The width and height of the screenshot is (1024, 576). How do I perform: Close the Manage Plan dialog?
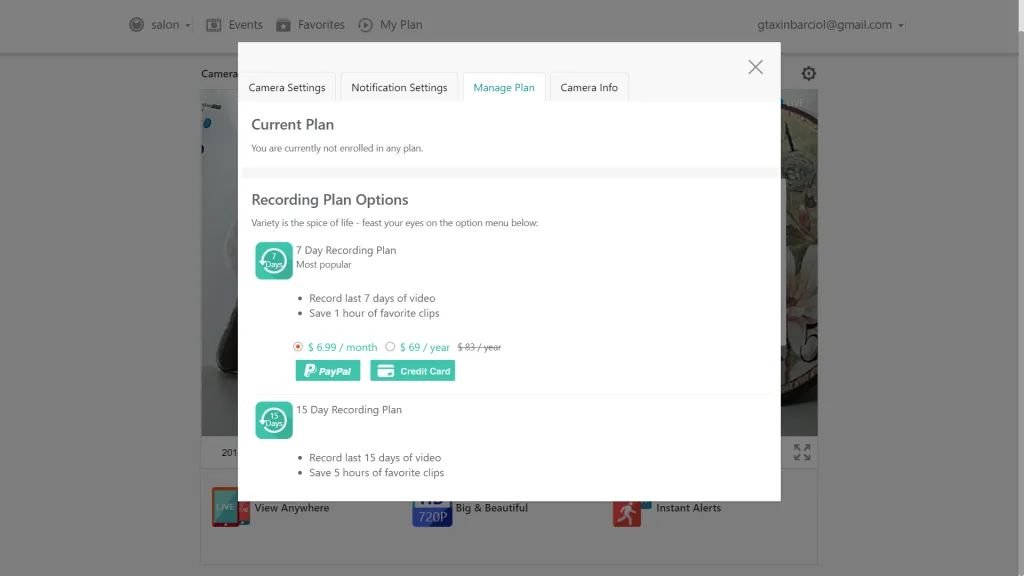755,67
